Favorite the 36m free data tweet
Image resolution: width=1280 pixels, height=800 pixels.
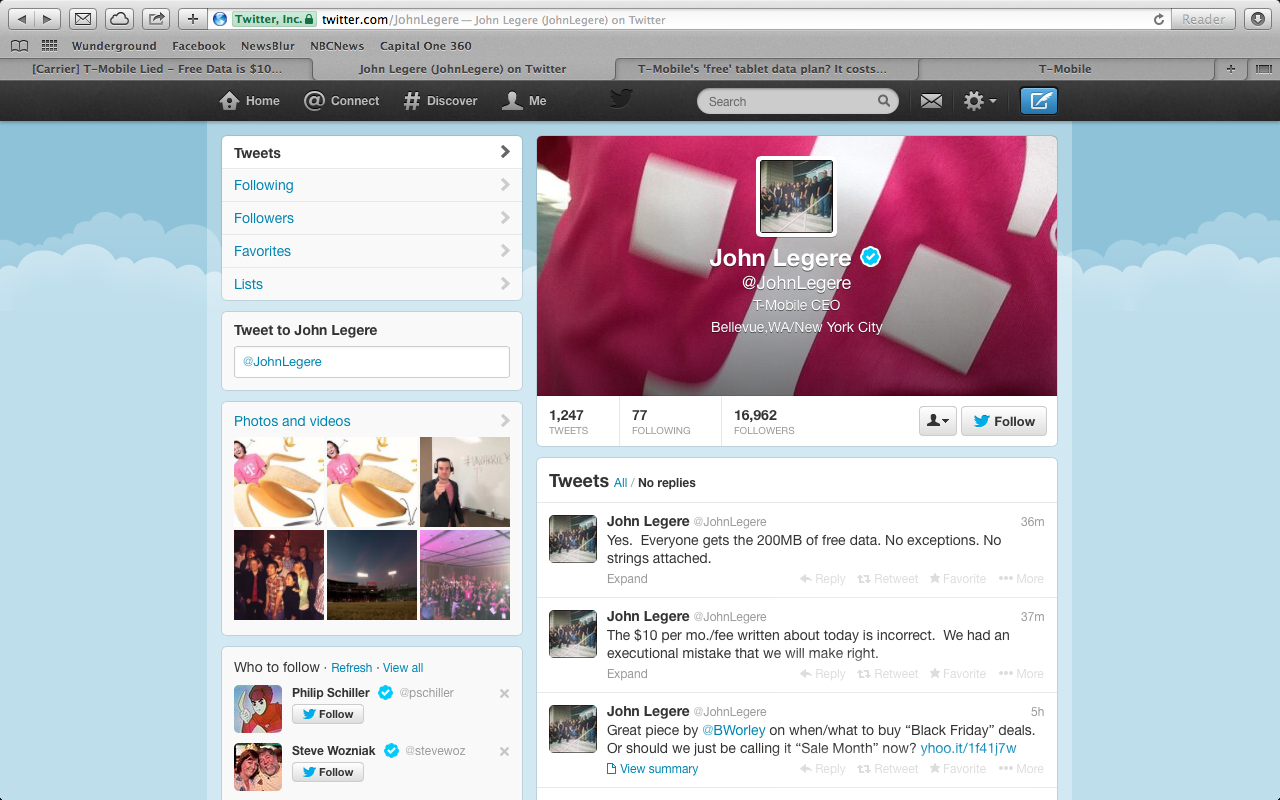(958, 579)
